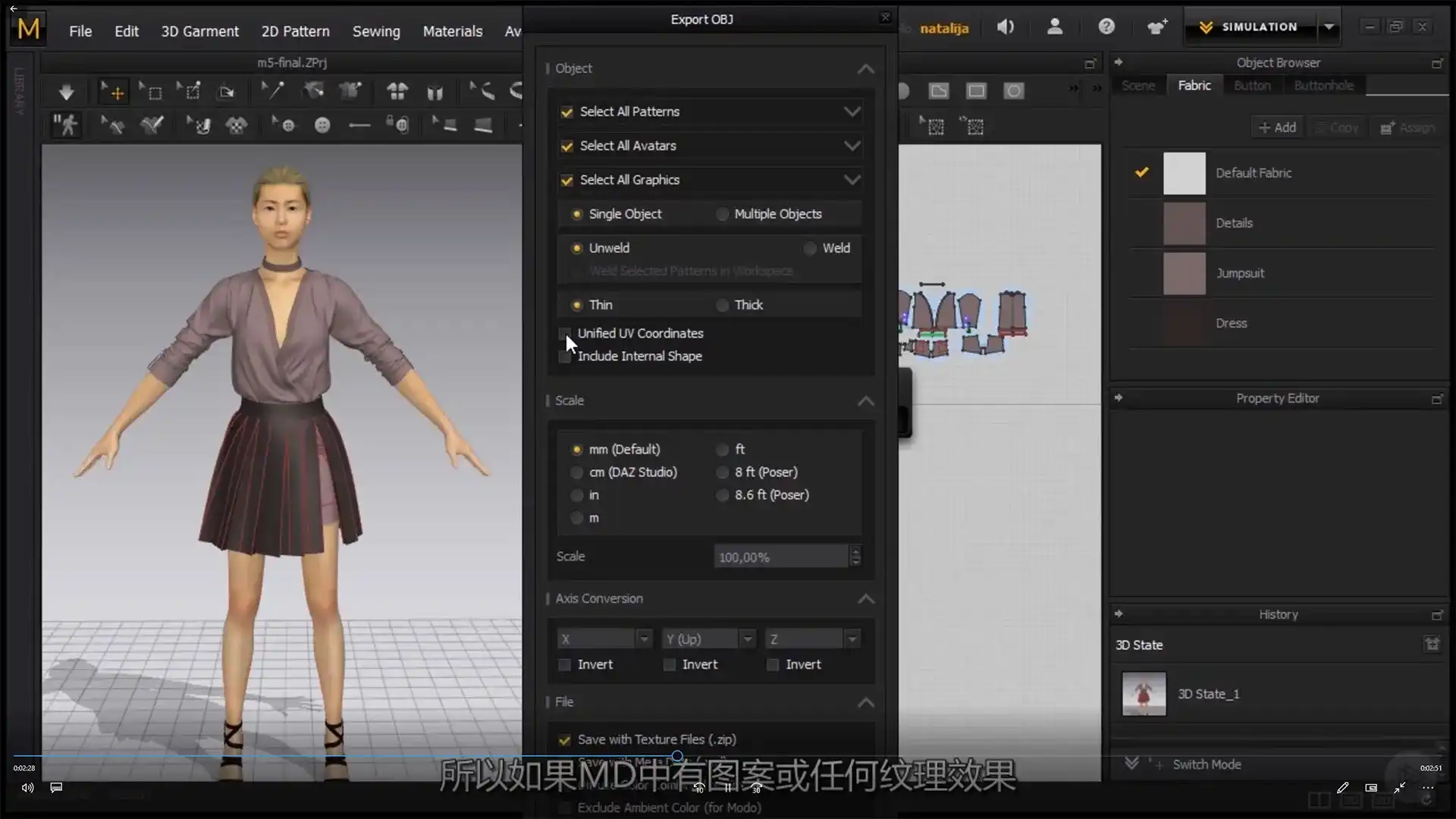Collapse the Scale section header
The width and height of the screenshot is (1456, 819).
coord(865,401)
